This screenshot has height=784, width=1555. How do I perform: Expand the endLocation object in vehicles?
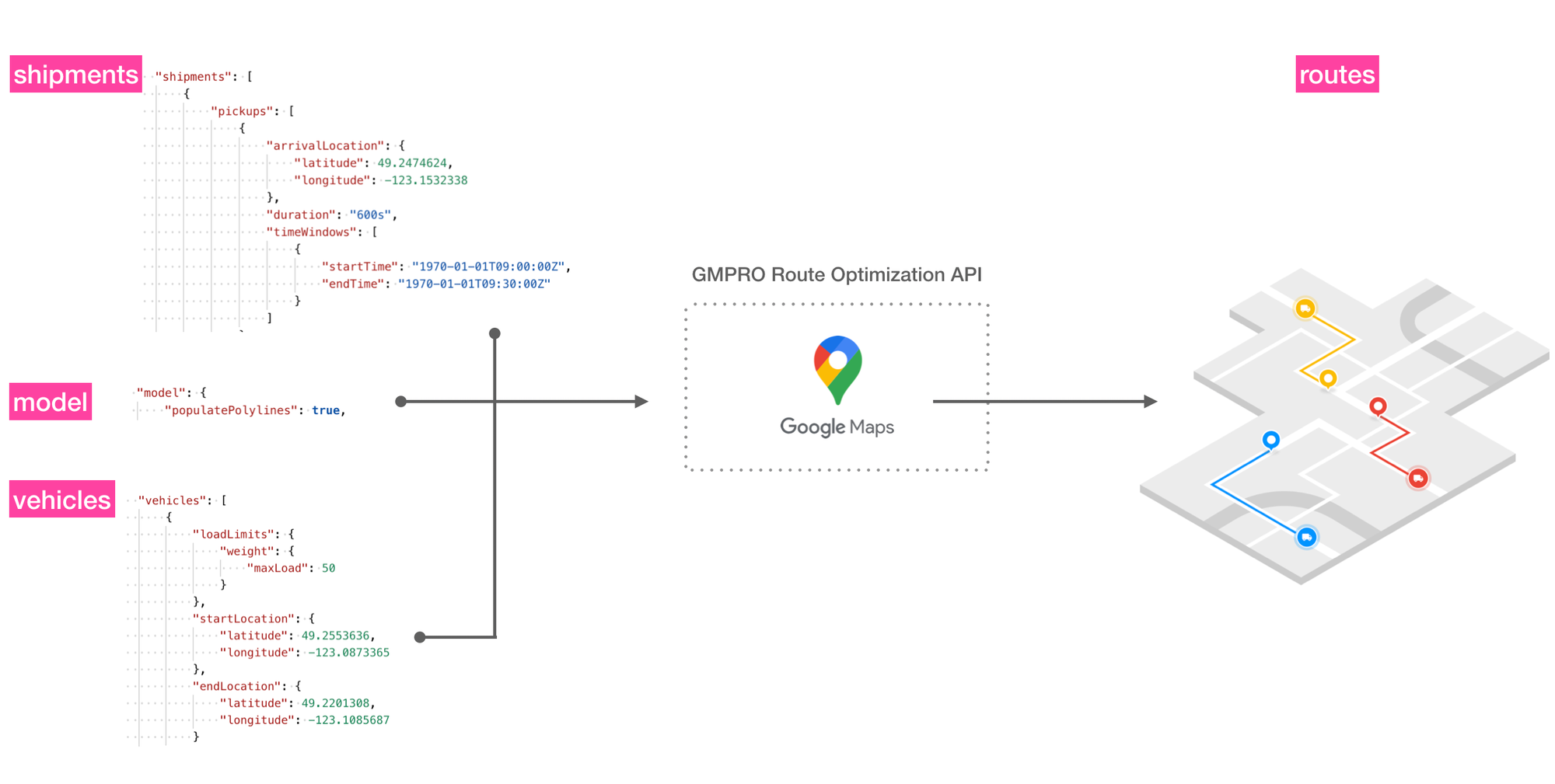click(x=244, y=685)
